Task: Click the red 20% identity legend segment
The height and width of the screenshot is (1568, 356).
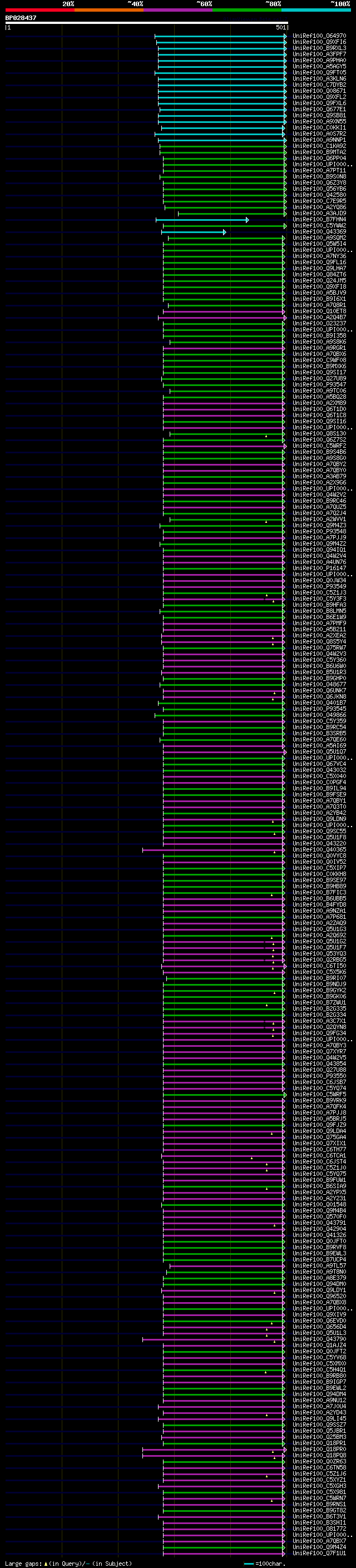Action: pos(39,10)
